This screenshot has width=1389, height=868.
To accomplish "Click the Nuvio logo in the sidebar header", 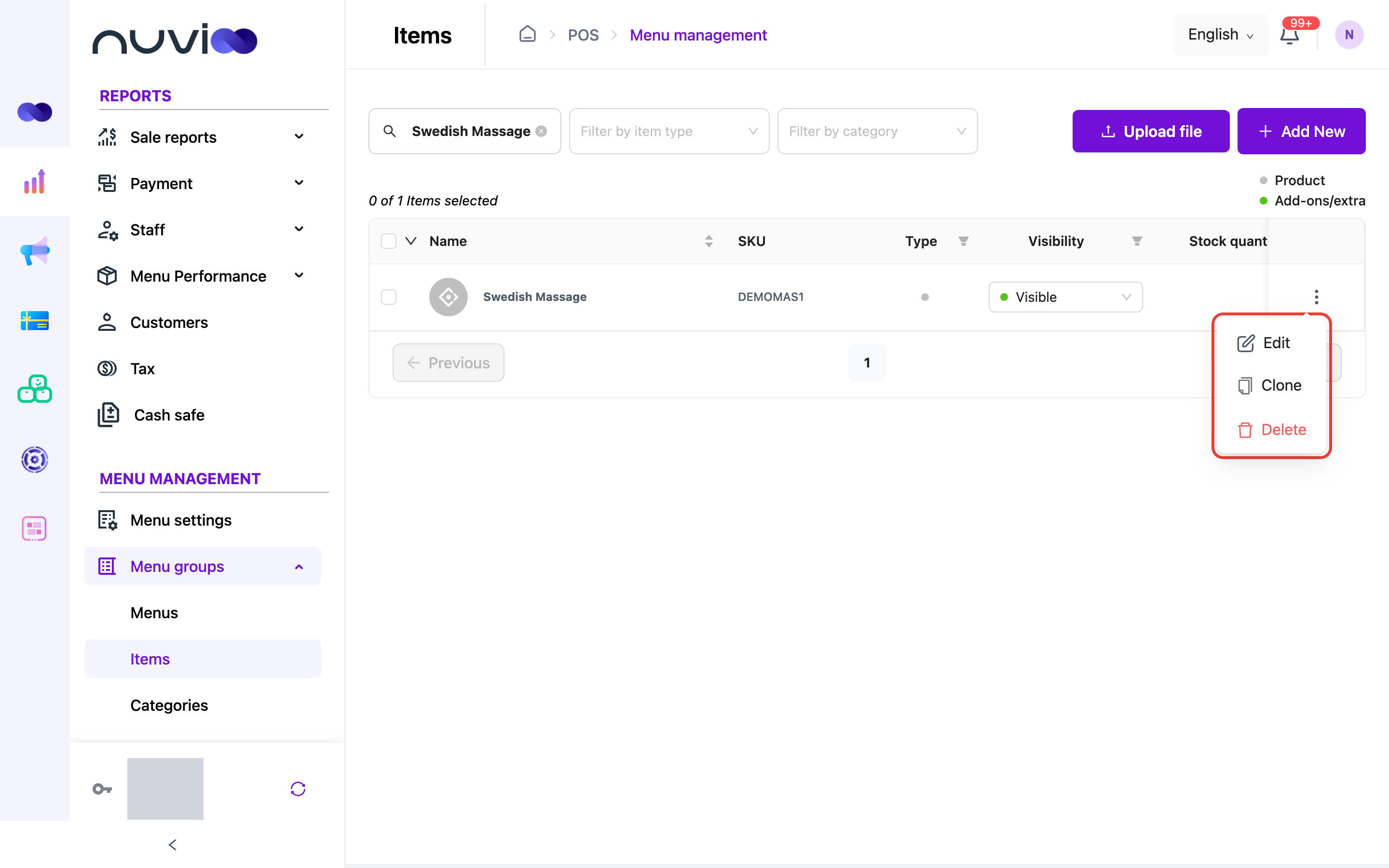I will click(x=175, y=39).
